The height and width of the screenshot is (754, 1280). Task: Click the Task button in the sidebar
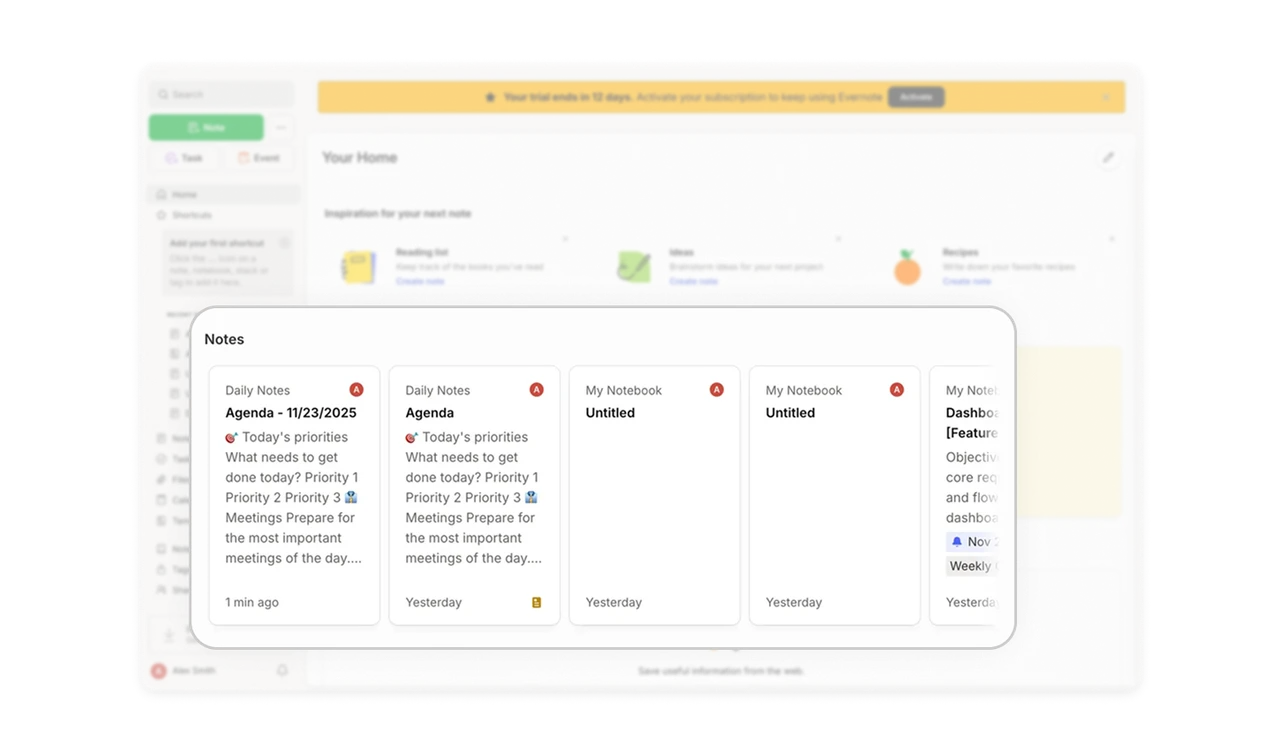(x=185, y=158)
